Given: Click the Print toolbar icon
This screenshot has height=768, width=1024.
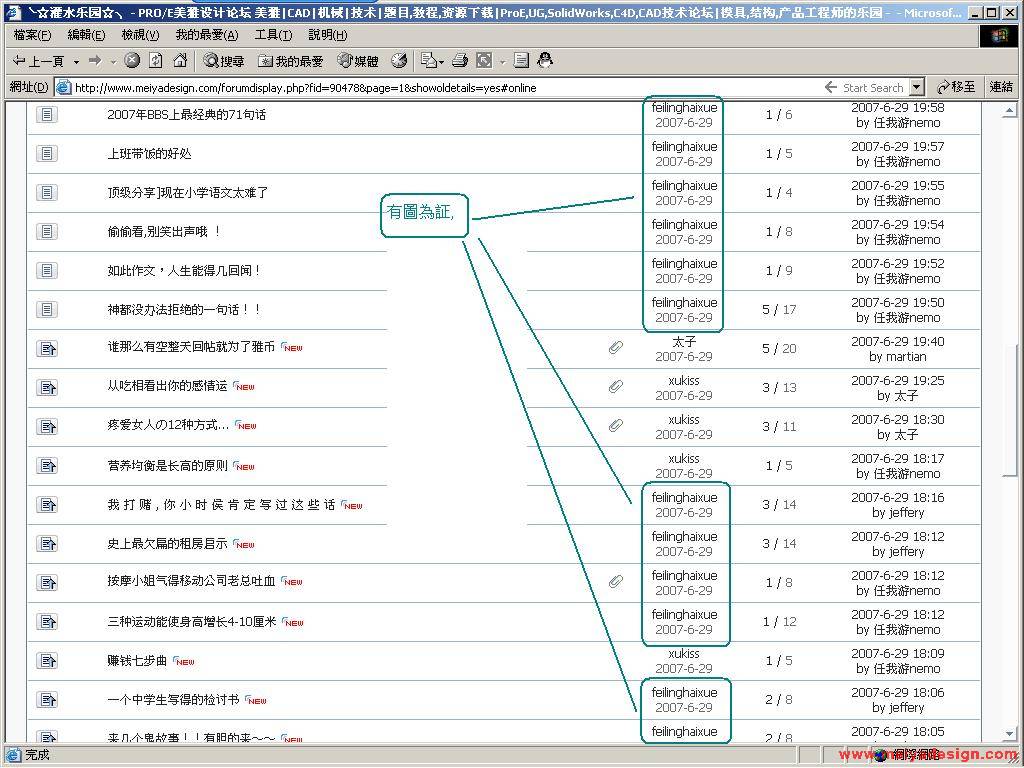Looking at the screenshot, I should pos(460,61).
